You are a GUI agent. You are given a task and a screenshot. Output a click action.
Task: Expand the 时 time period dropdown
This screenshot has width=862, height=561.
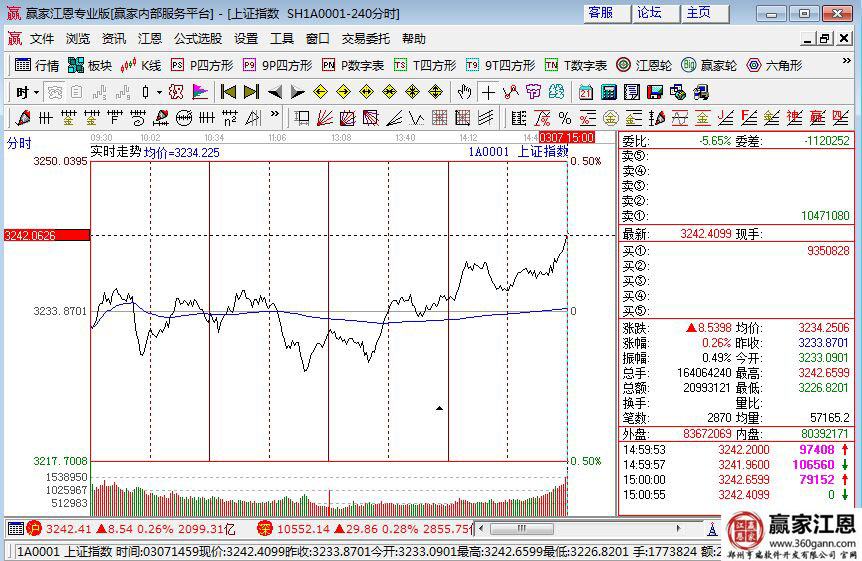(x=27, y=92)
